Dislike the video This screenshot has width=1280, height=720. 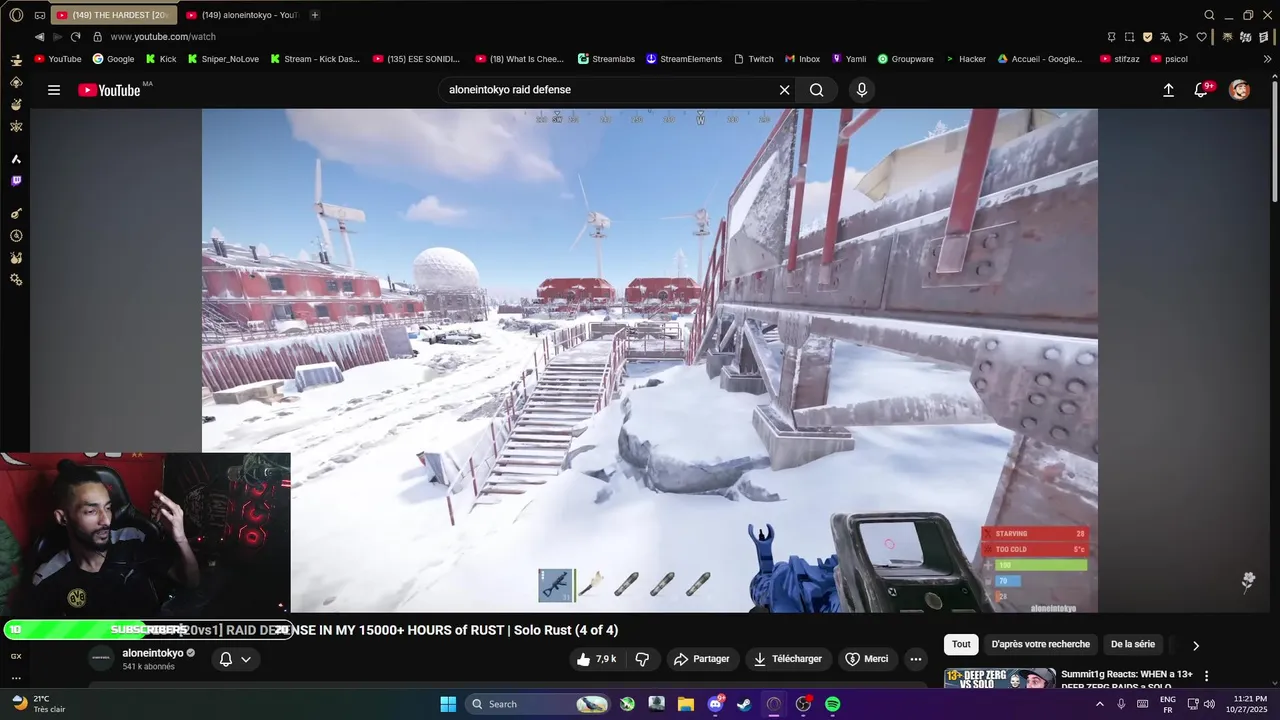(643, 659)
